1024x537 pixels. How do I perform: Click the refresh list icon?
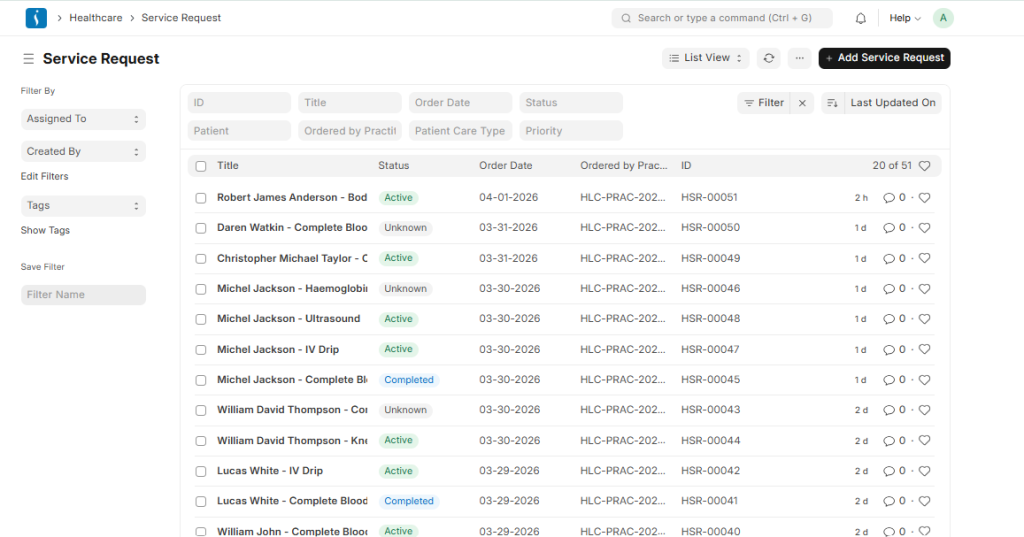[768, 58]
